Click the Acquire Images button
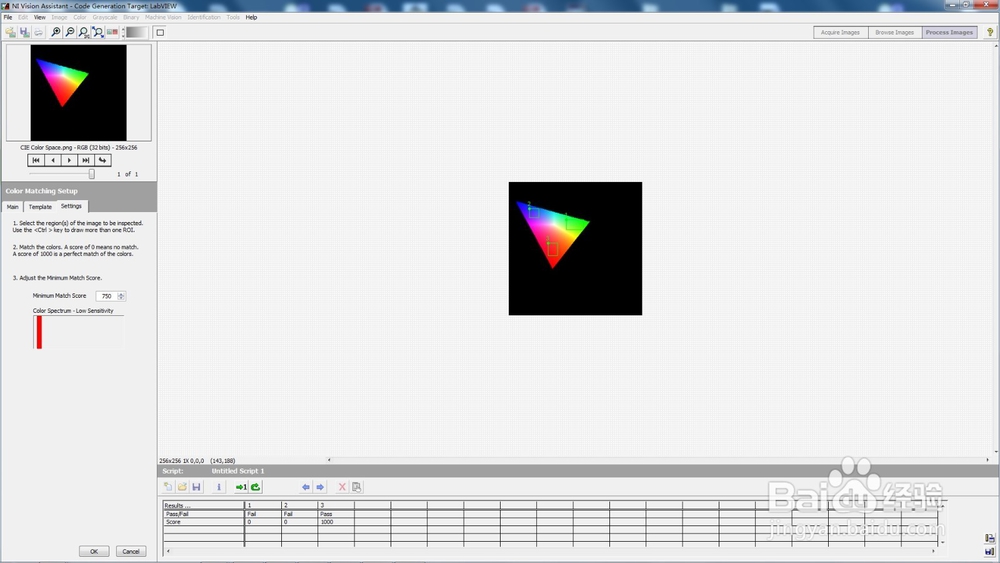This screenshot has width=1000, height=563. pyautogui.click(x=840, y=32)
